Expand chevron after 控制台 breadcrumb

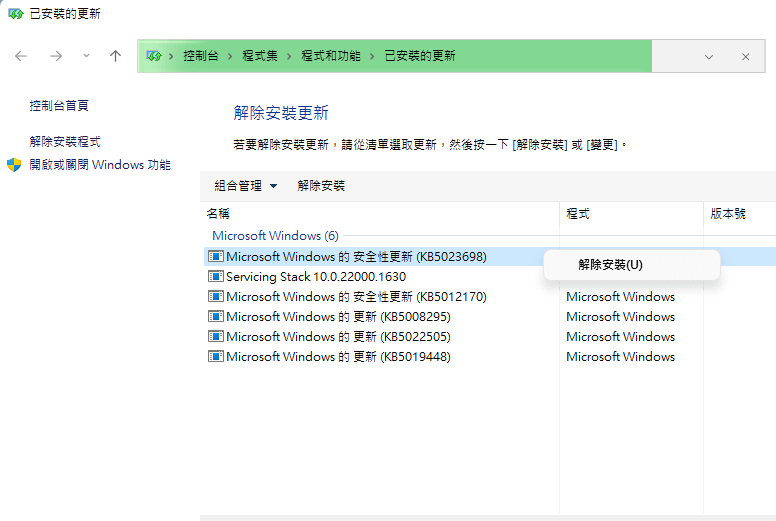[230, 56]
